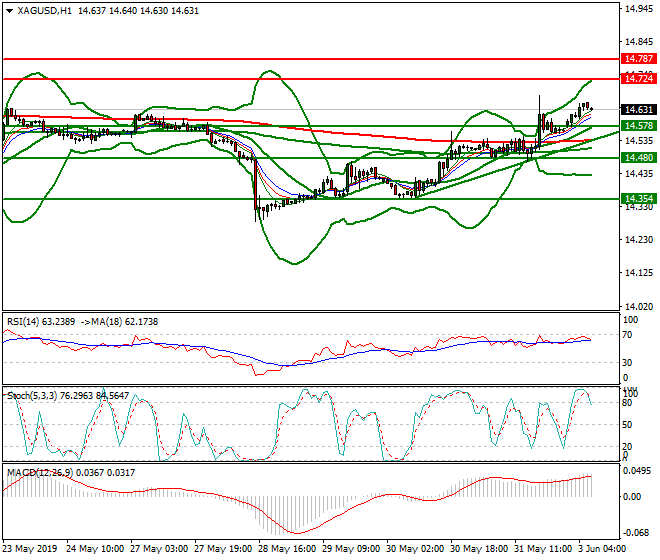Select the RSI scale value 70
Viewport: 660px width, 560px height.
tap(627, 335)
